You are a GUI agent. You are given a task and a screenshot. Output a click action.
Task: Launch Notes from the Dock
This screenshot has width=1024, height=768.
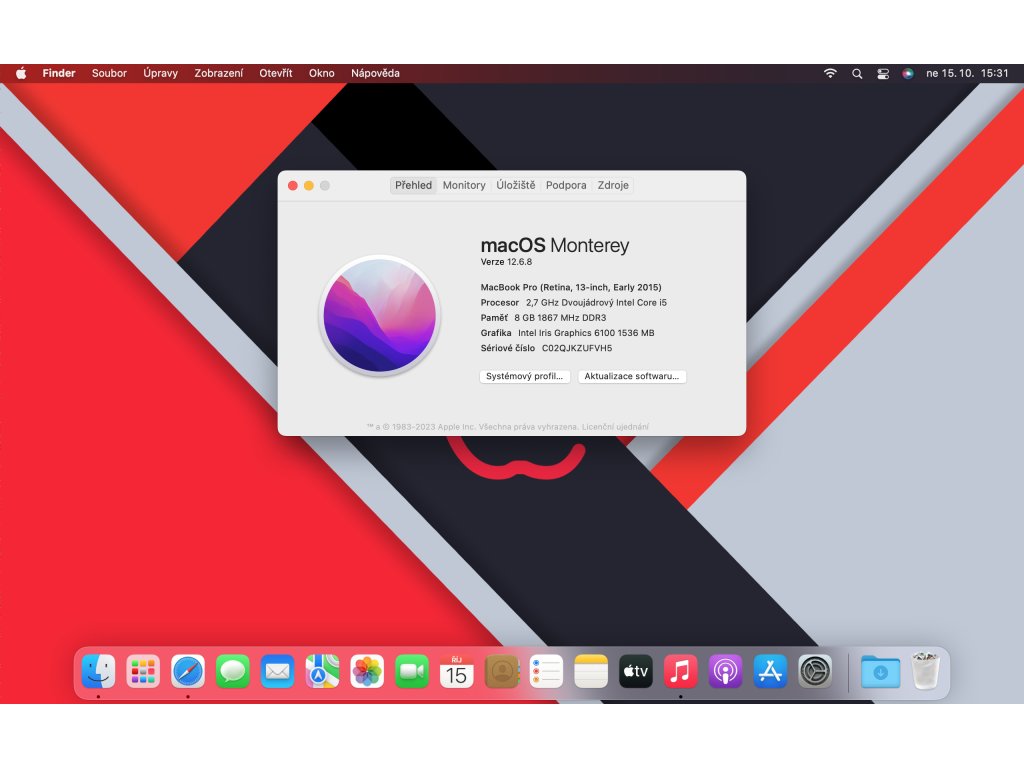pos(591,671)
